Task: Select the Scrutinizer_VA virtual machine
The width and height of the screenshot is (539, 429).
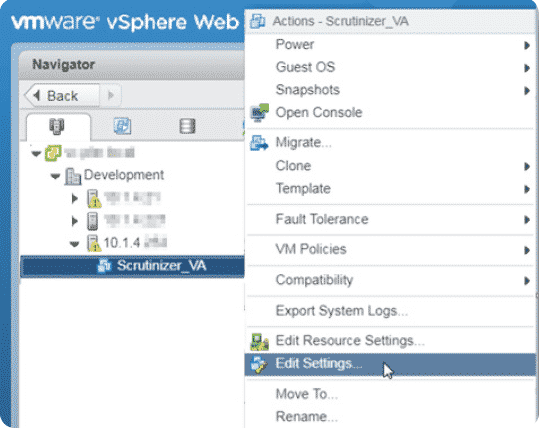Action: (x=132, y=266)
